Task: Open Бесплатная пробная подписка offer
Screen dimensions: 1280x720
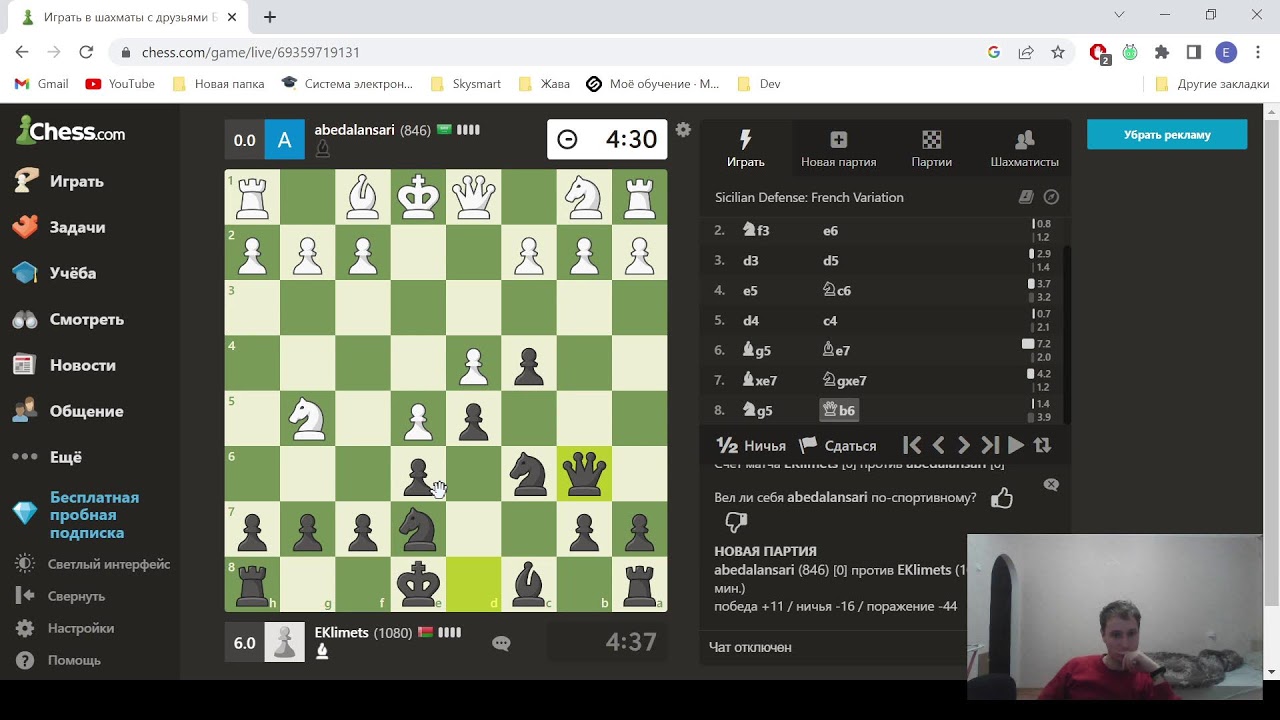Action: [x=78, y=515]
